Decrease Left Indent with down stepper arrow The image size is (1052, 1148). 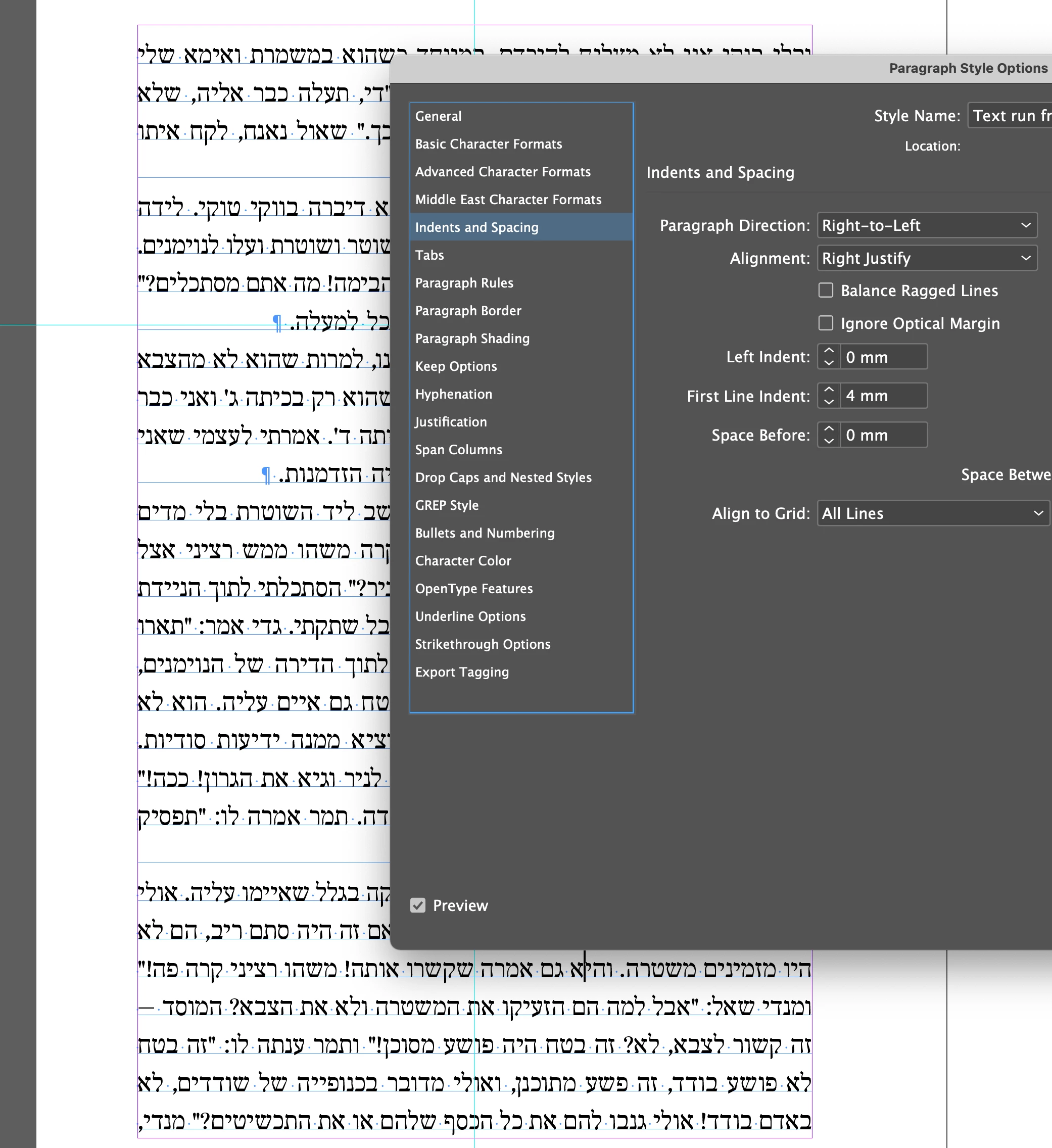829,363
